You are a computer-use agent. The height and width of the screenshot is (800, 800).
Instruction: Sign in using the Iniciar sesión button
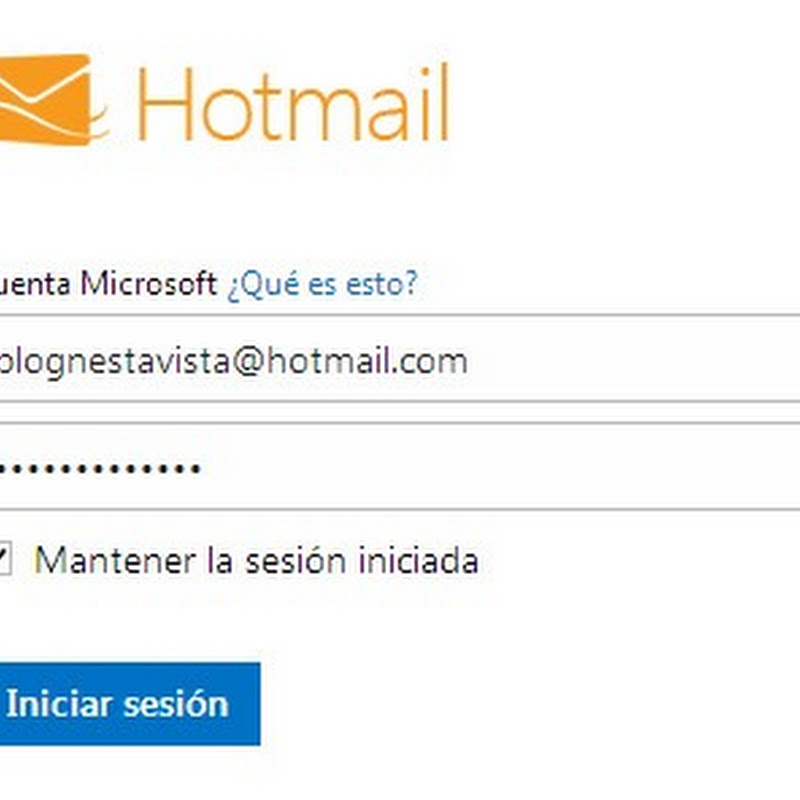coord(118,704)
